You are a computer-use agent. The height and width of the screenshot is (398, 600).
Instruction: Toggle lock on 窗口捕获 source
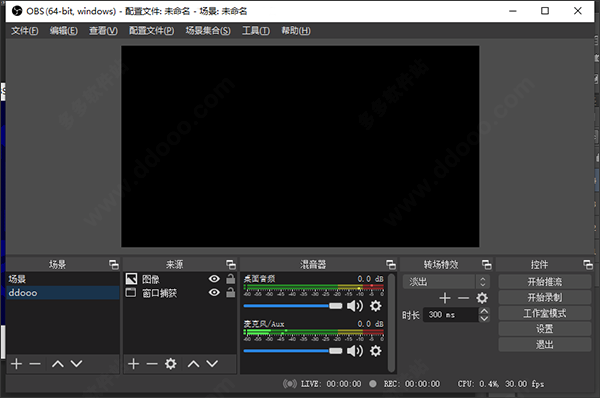pyautogui.click(x=231, y=292)
